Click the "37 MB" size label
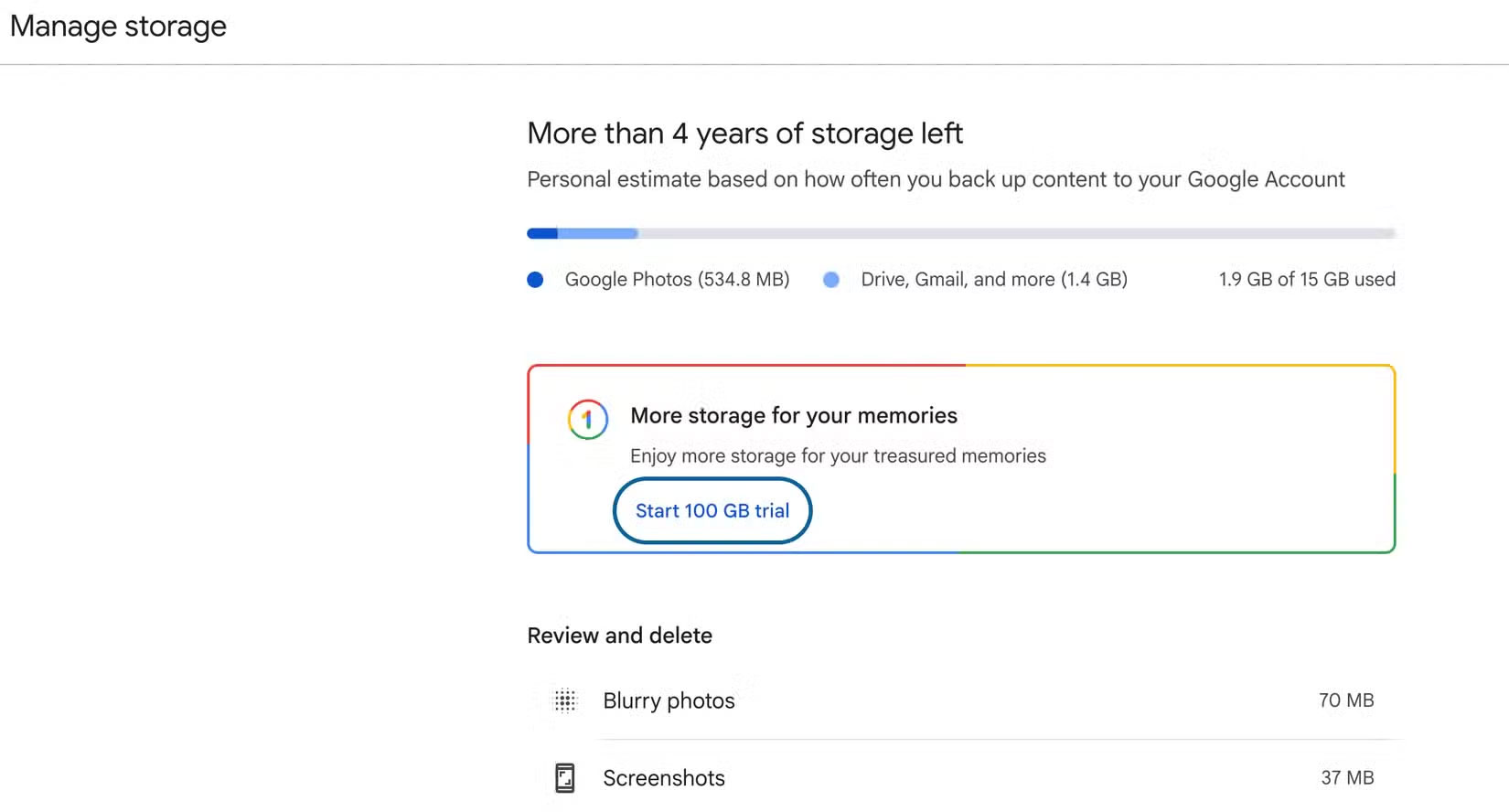1509x812 pixels. (1348, 777)
